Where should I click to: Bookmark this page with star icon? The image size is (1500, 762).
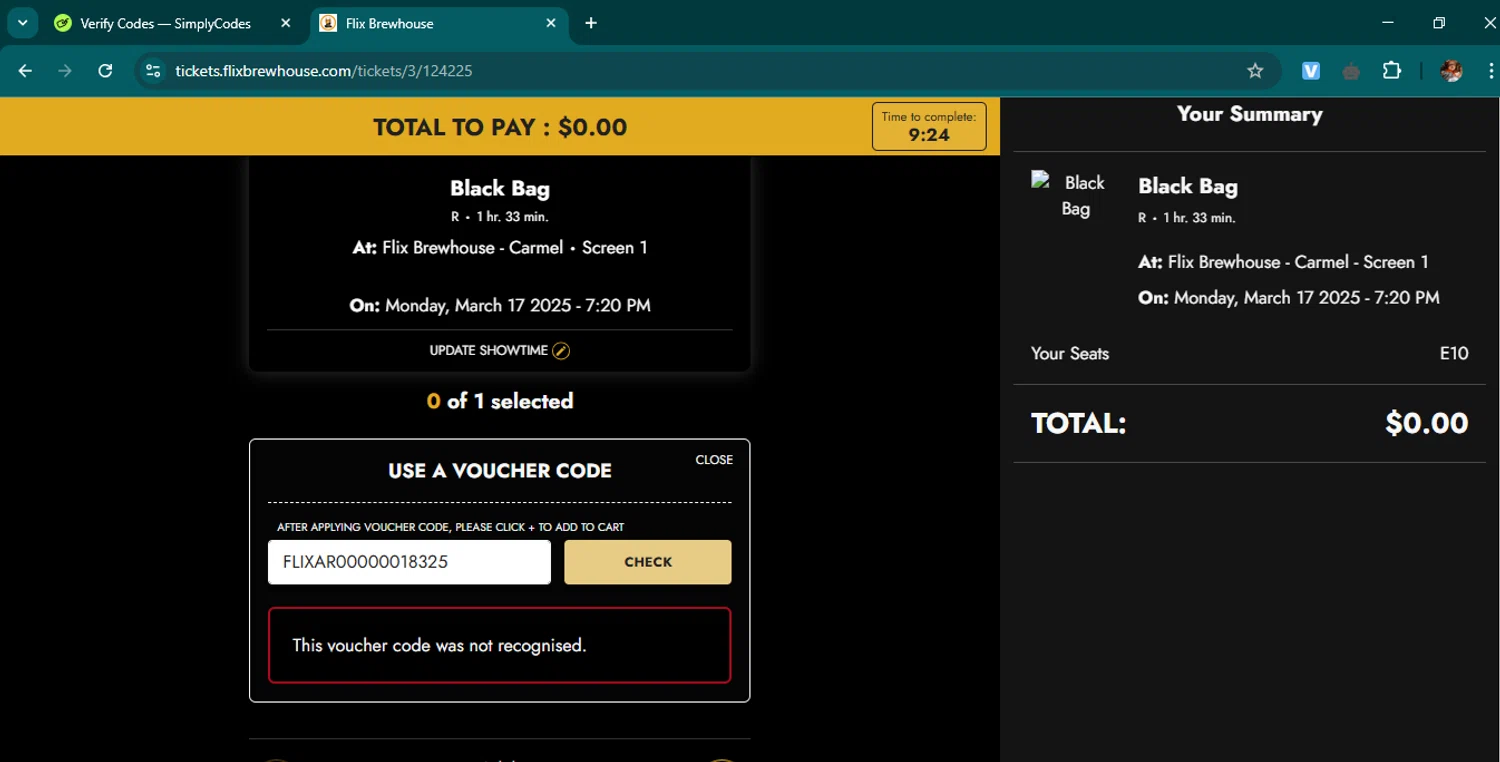pyautogui.click(x=1255, y=71)
